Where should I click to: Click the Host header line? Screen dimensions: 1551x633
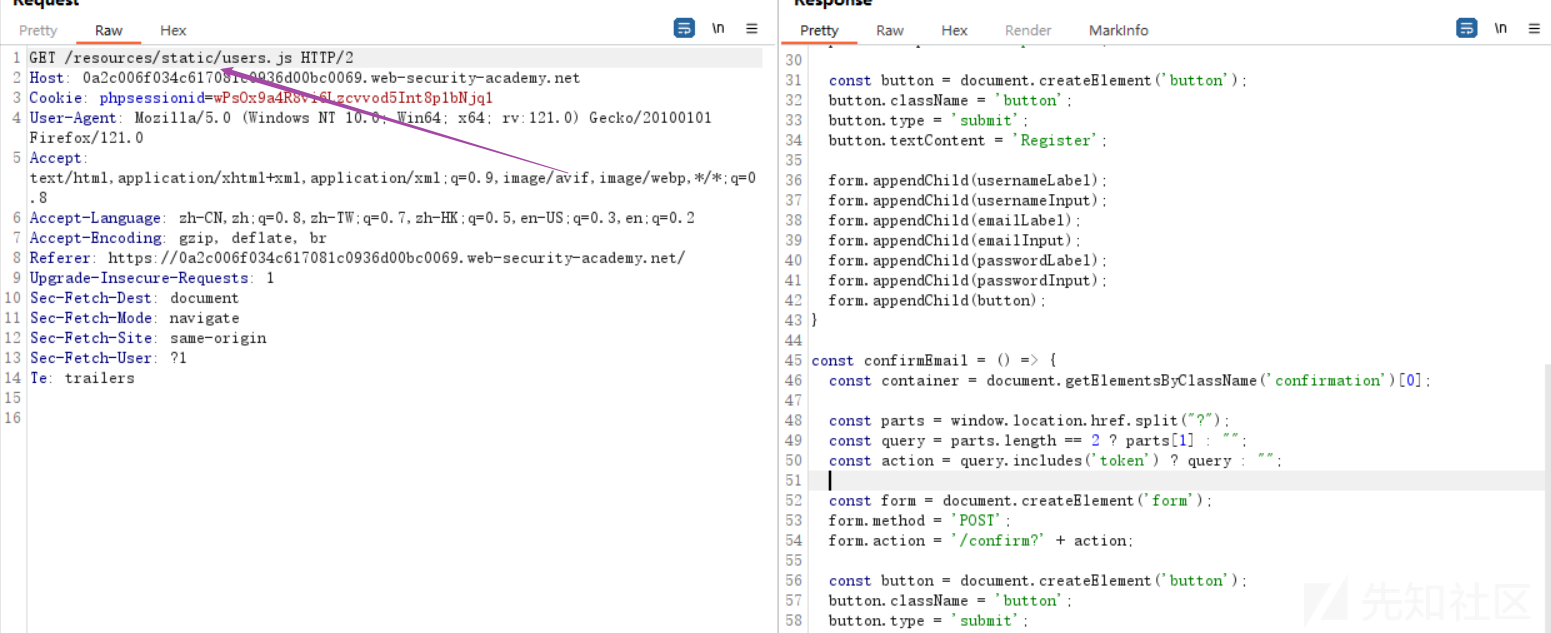(x=304, y=78)
